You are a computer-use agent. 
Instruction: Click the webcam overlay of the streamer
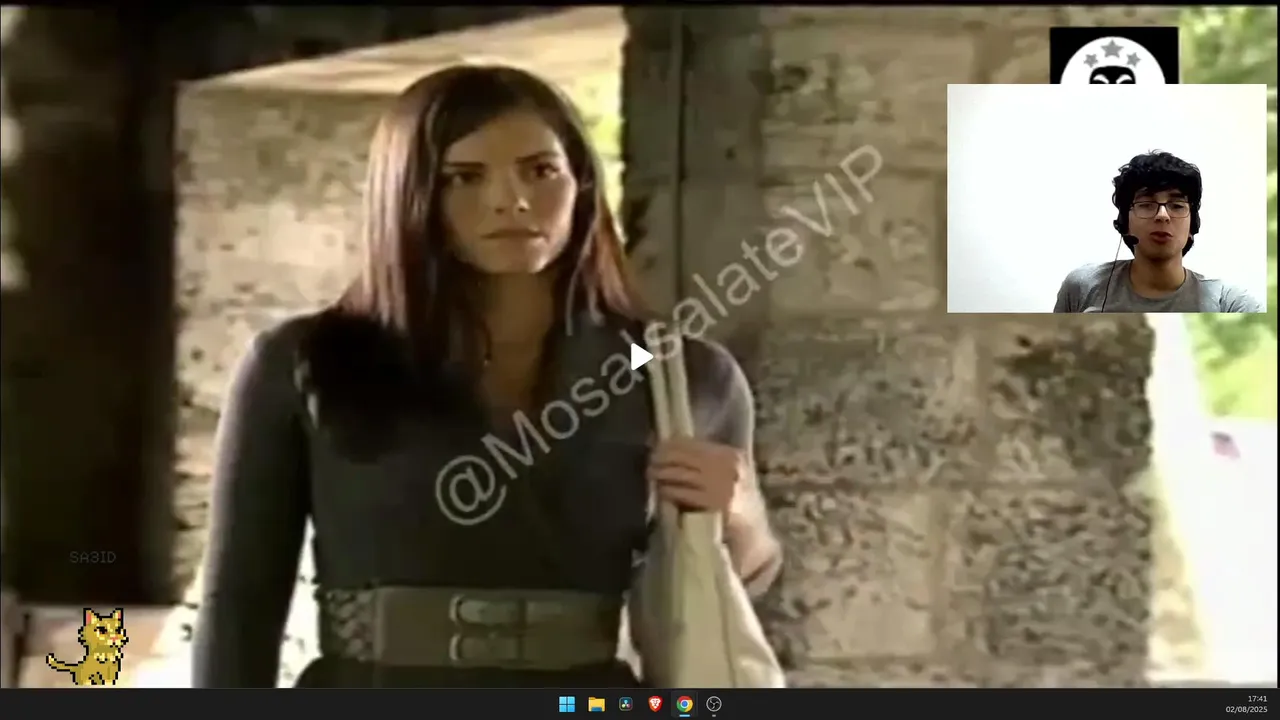[1106, 198]
